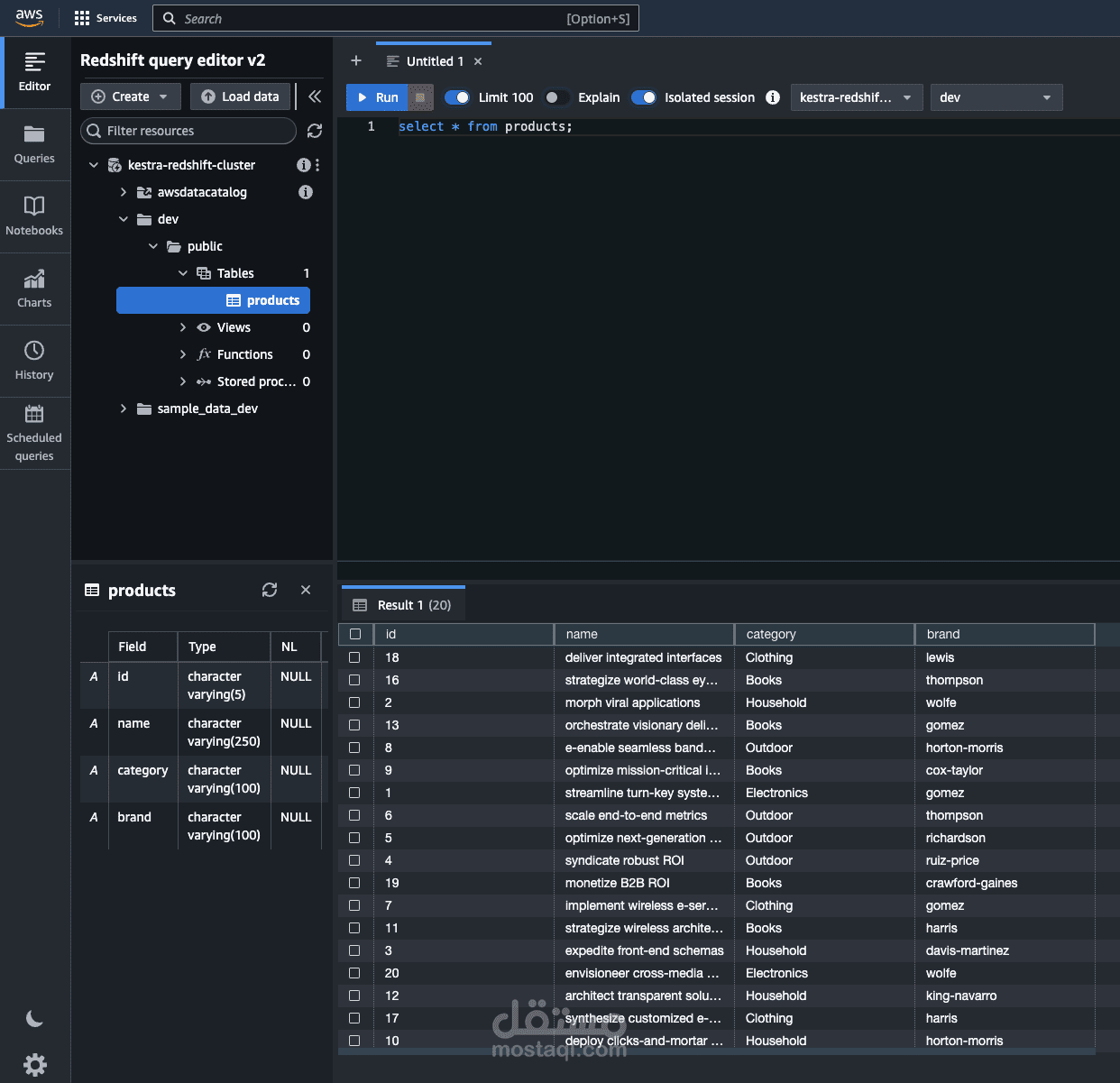Run the current query
1120x1083 pixels.
point(378,97)
